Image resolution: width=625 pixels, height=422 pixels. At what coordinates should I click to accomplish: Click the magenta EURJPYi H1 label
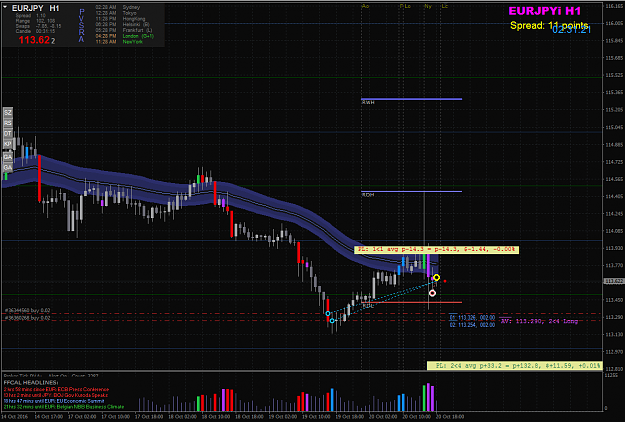(544, 11)
